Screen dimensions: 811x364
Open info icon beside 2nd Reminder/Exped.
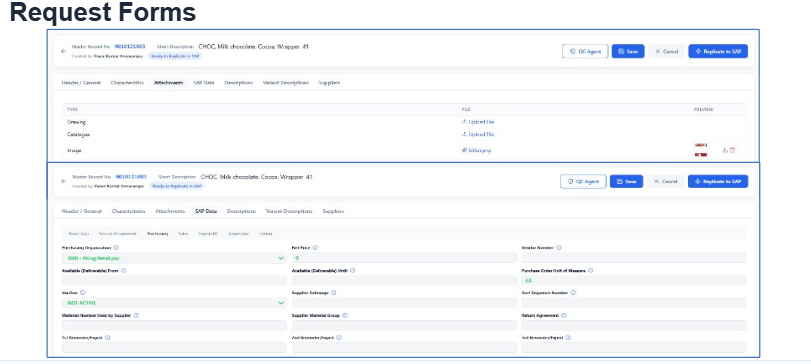pos(338,338)
